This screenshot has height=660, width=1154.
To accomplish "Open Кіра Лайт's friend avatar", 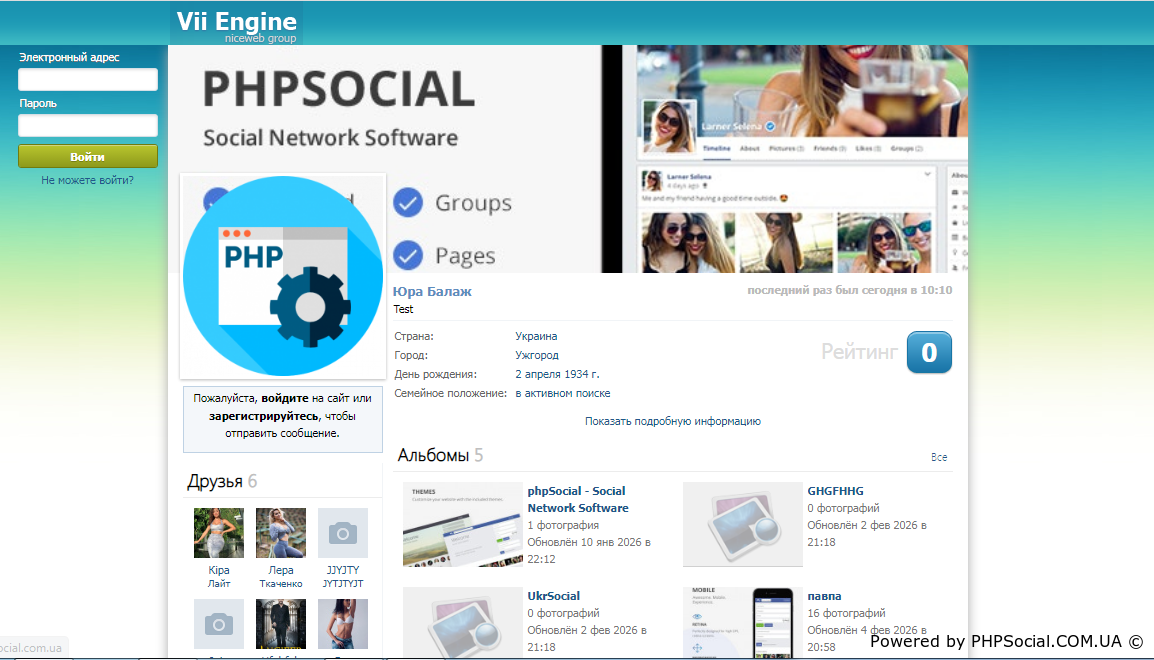I will click(219, 533).
